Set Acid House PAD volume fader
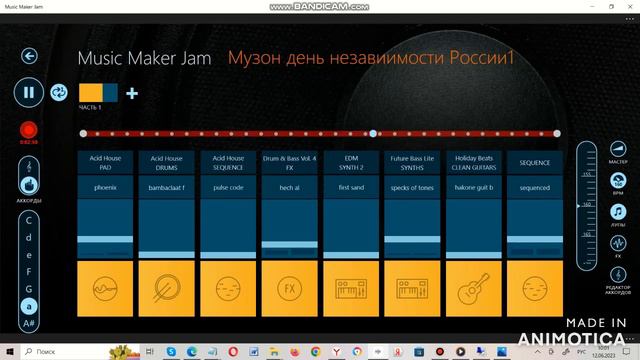 (105, 239)
